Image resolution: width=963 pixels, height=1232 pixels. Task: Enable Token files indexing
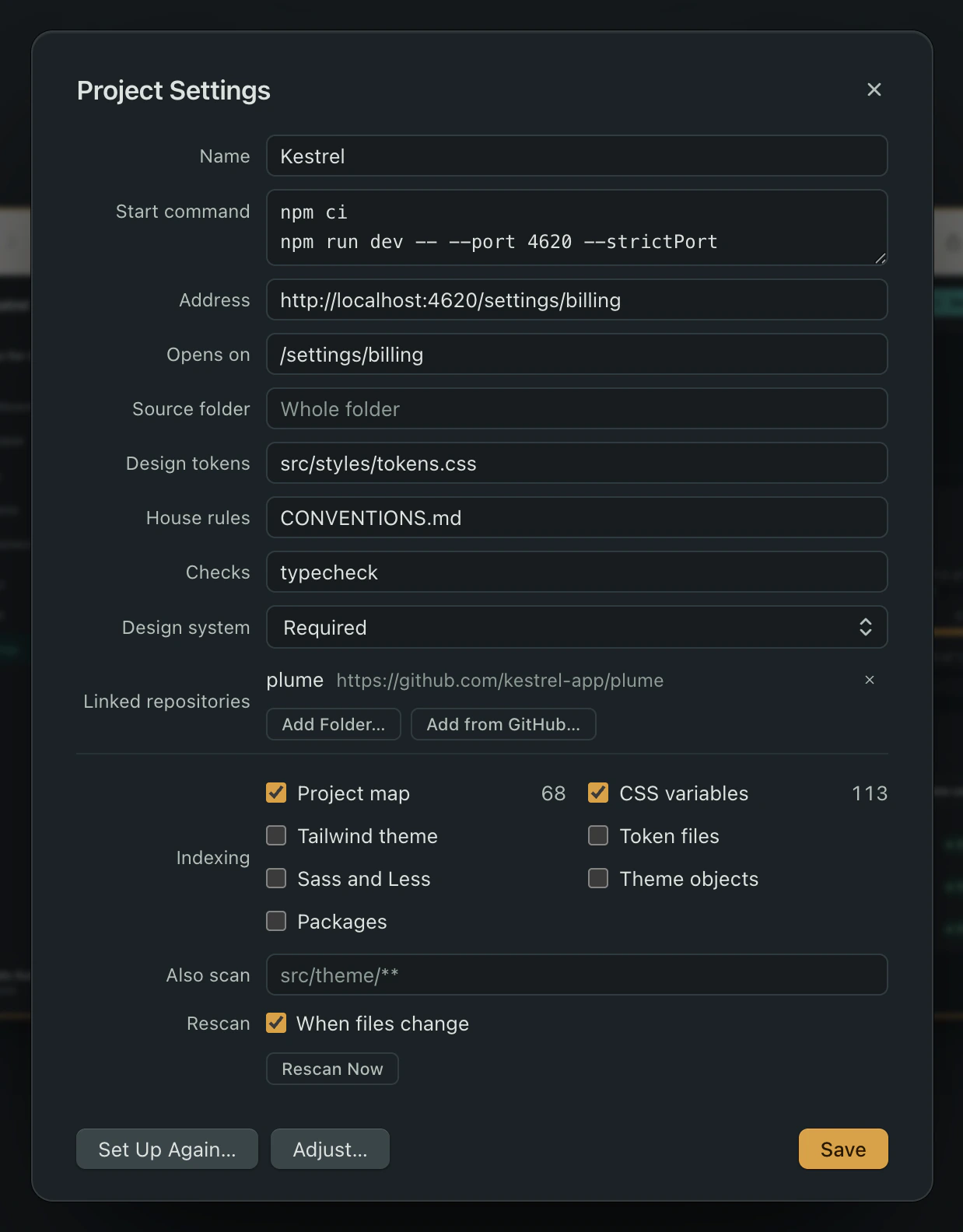(598, 835)
